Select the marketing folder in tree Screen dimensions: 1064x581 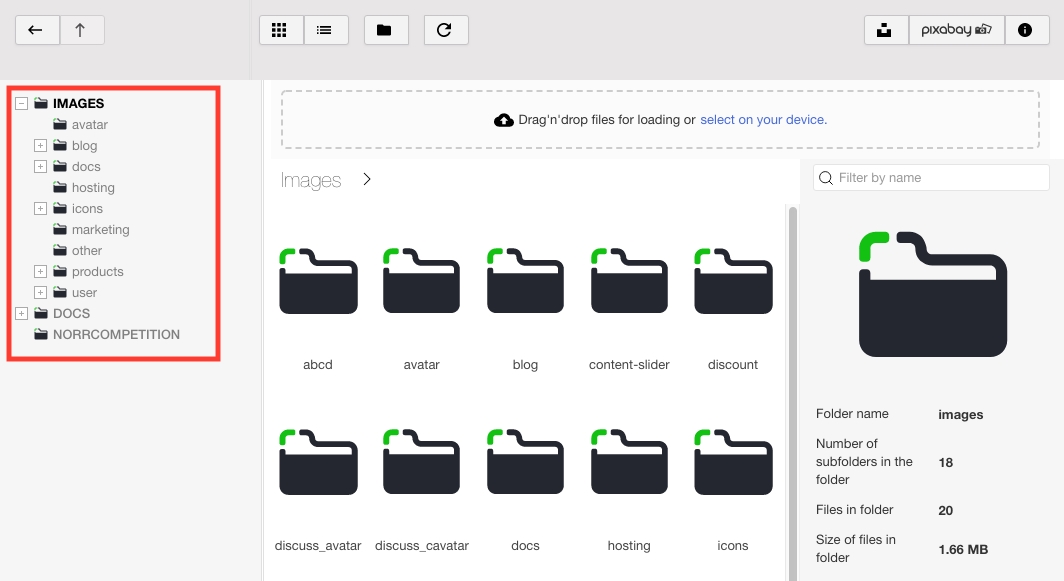coord(100,229)
